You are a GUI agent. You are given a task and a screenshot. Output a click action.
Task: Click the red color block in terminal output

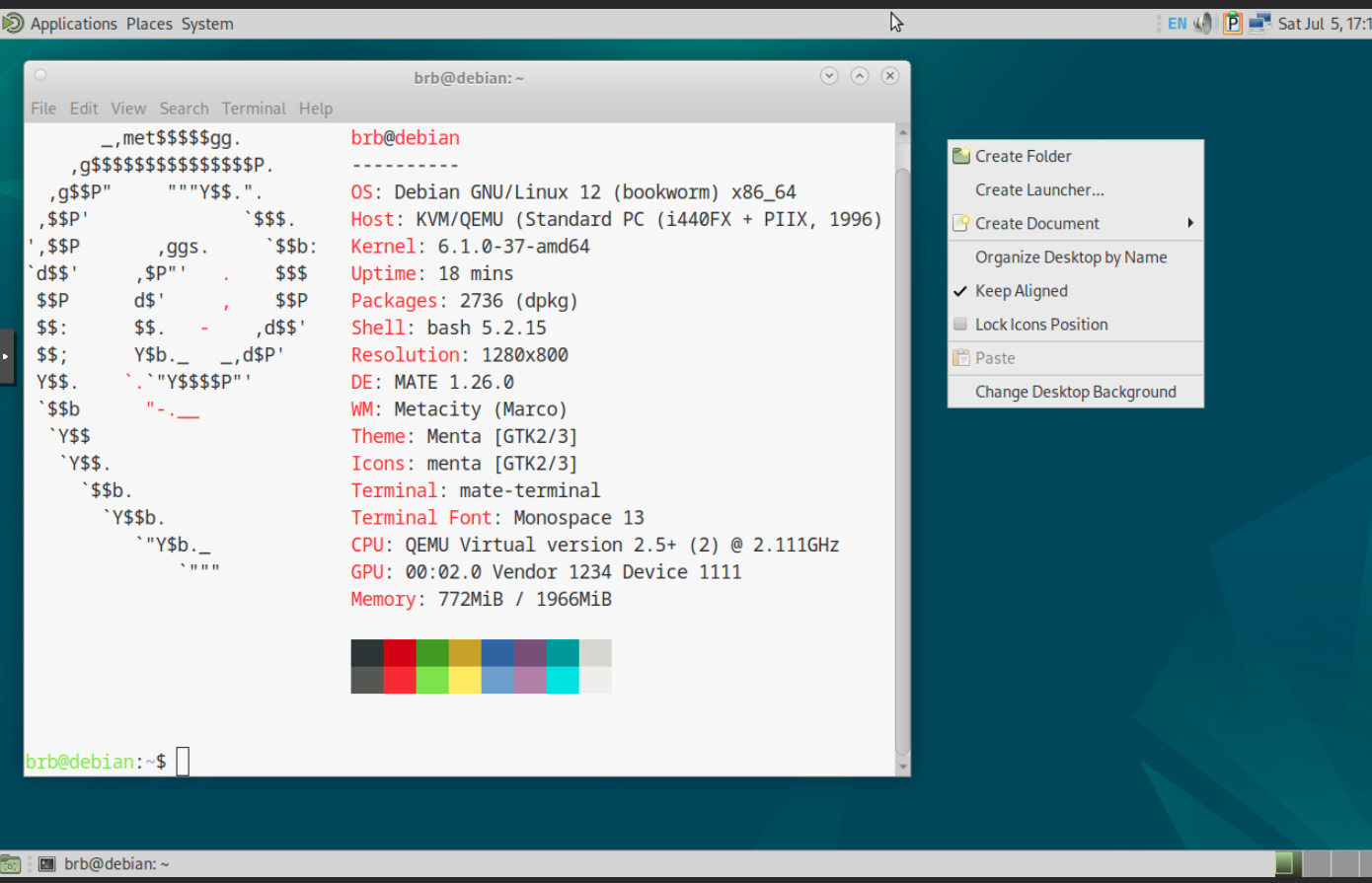click(x=400, y=653)
